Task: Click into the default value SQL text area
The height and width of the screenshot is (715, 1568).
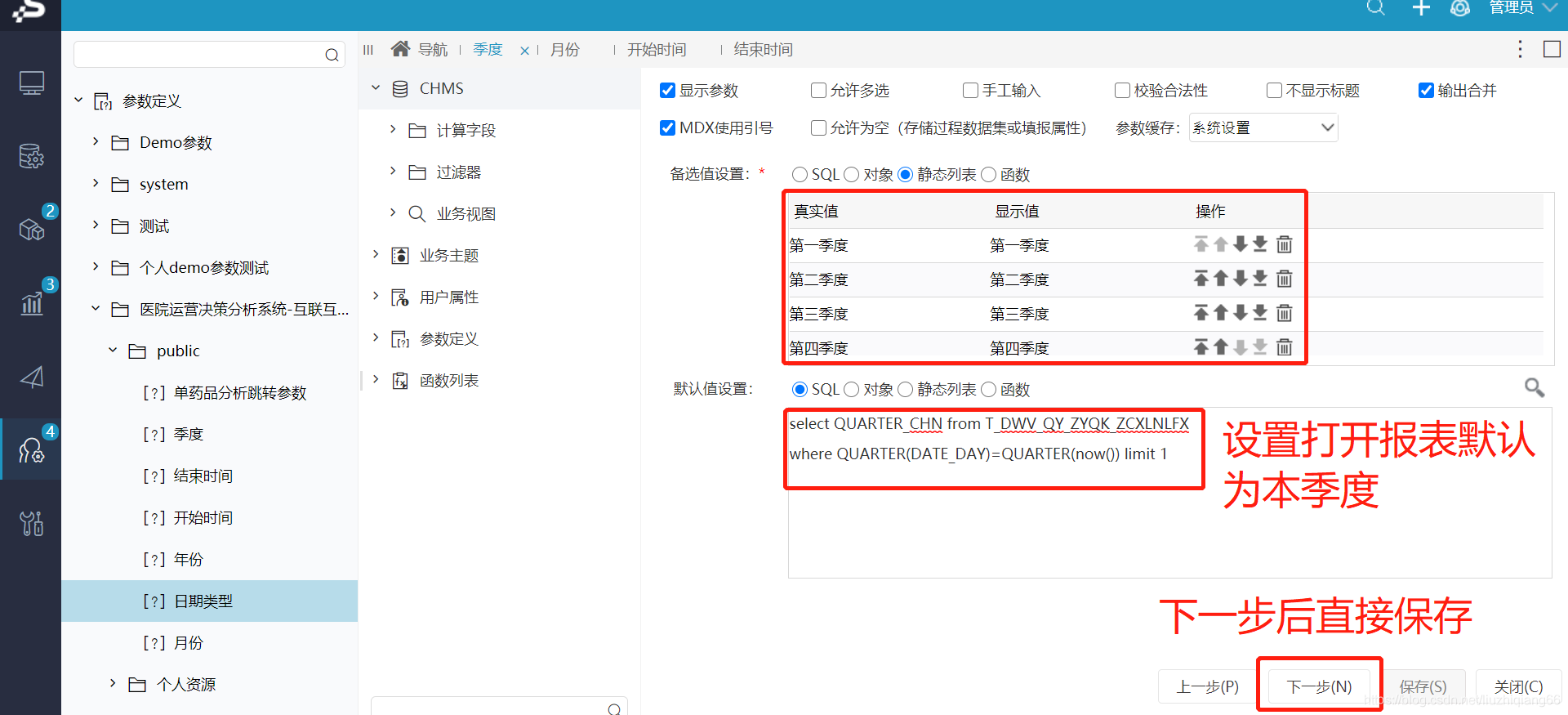Action: click(1169, 493)
